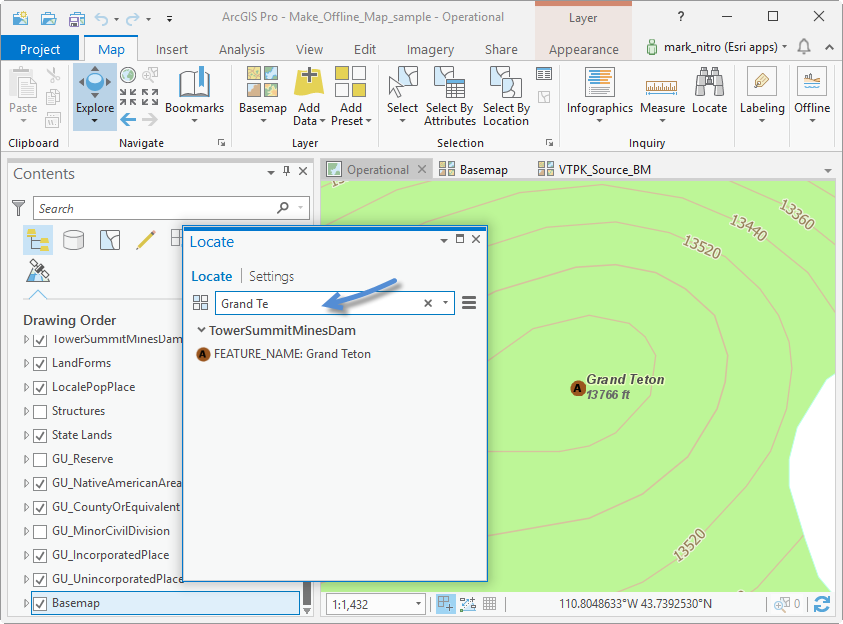The width and height of the screenshot is (843, 624).
Task: Toggle snapping in the status bar
Action: coord(445,604)
